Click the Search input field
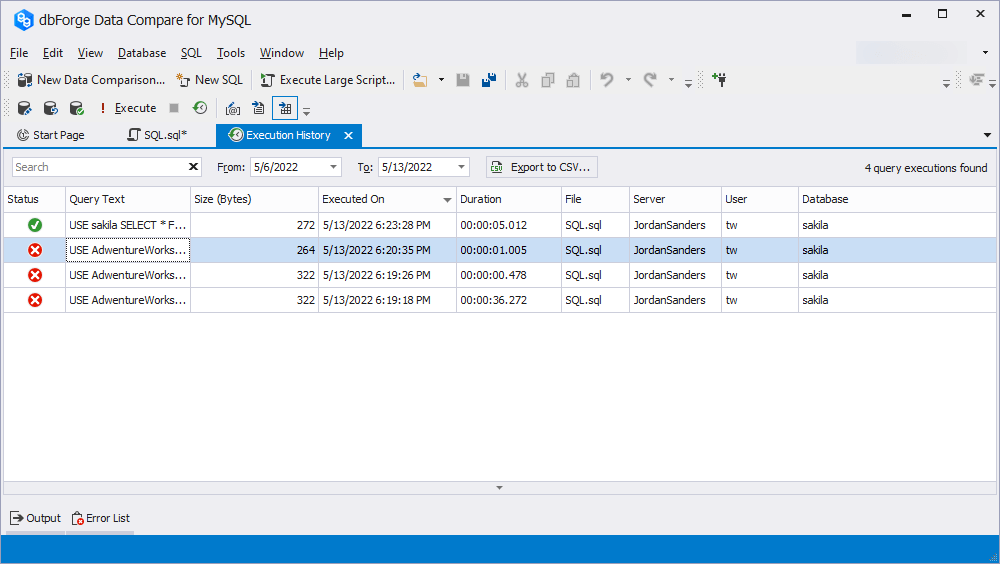The image size is (1000, 564). pyautogui.click(x=99, y=167)
